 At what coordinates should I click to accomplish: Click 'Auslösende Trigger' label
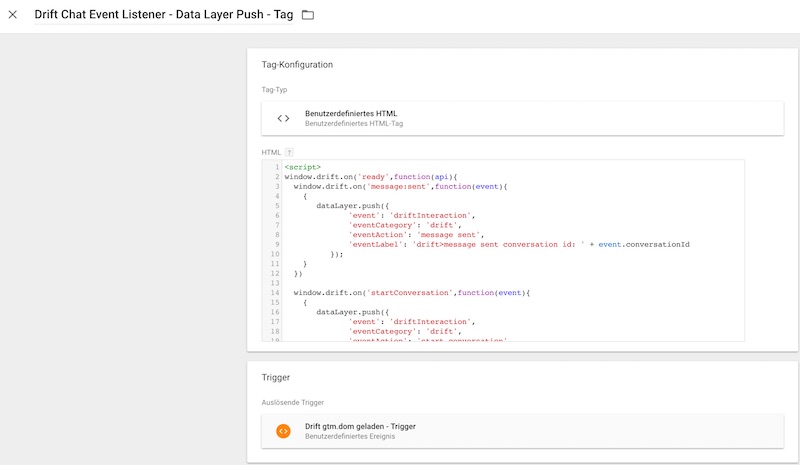[x=292, y=402]
